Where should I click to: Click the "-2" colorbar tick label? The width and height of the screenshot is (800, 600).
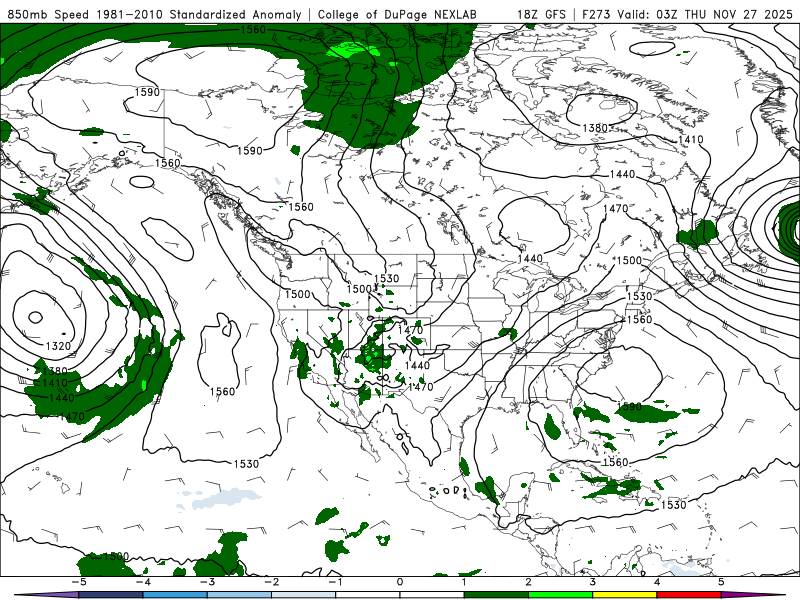271,582
